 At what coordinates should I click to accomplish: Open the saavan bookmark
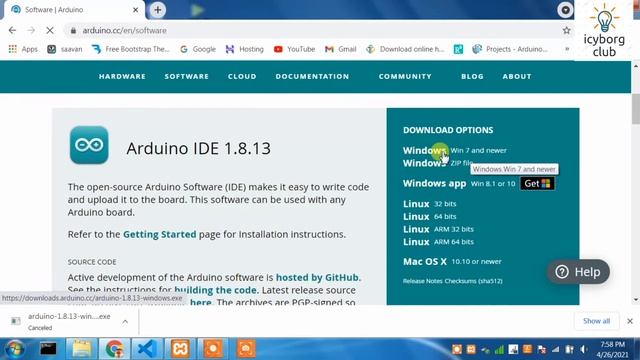[65, 49]
